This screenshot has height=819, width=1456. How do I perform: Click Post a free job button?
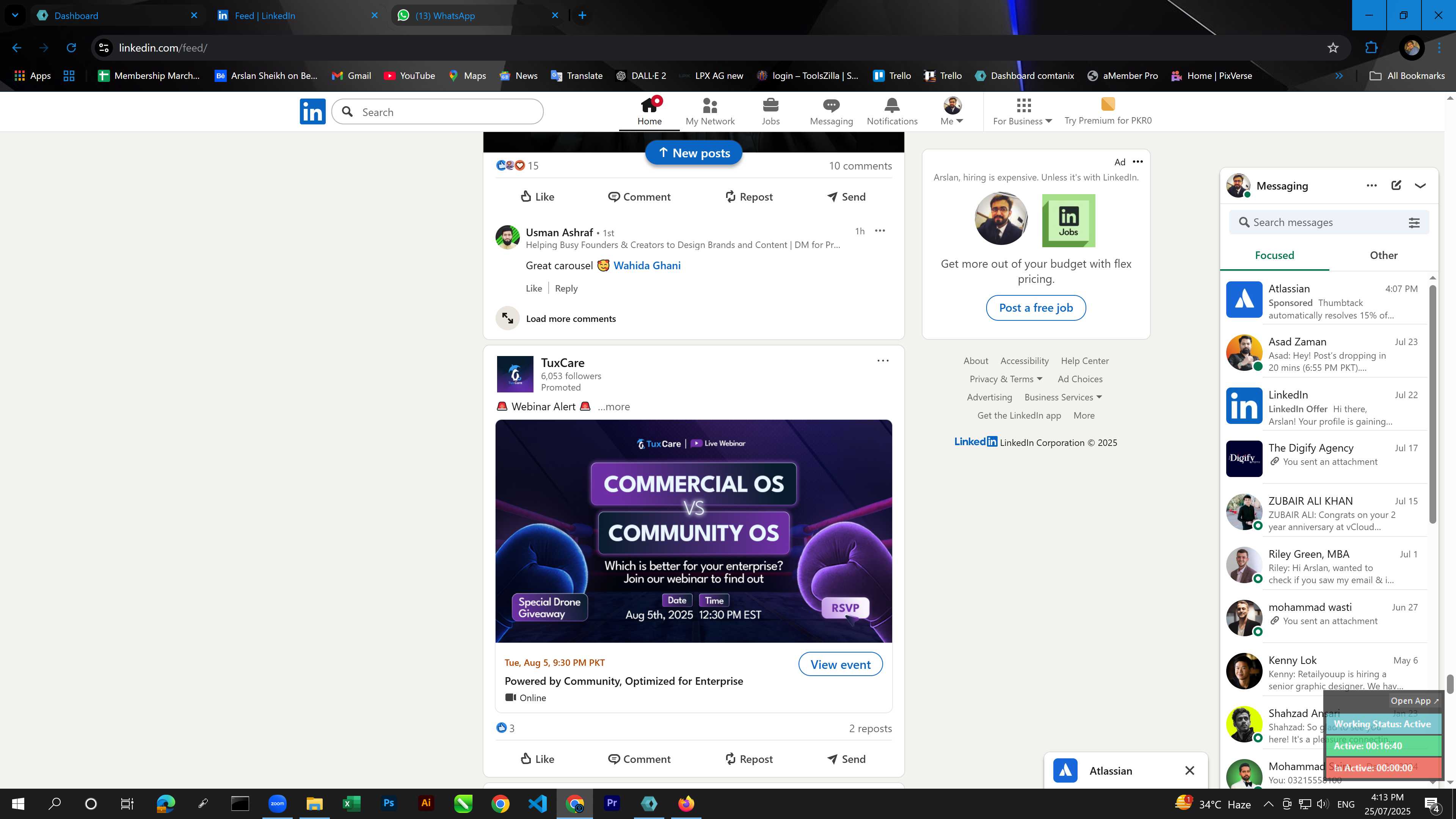[x=1036, y=308]
